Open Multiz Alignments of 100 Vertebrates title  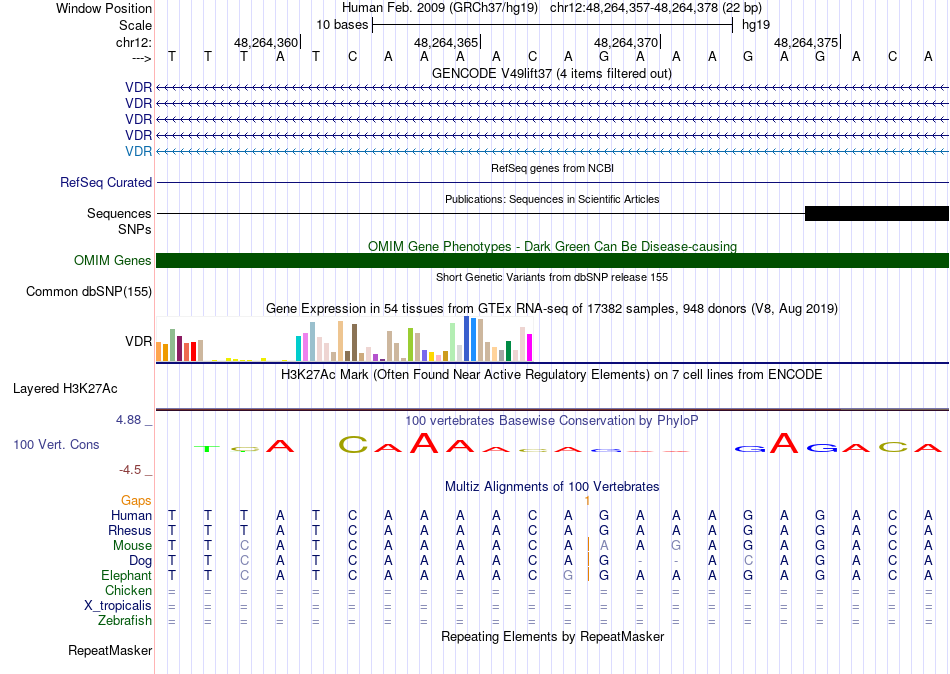(552, 486)
